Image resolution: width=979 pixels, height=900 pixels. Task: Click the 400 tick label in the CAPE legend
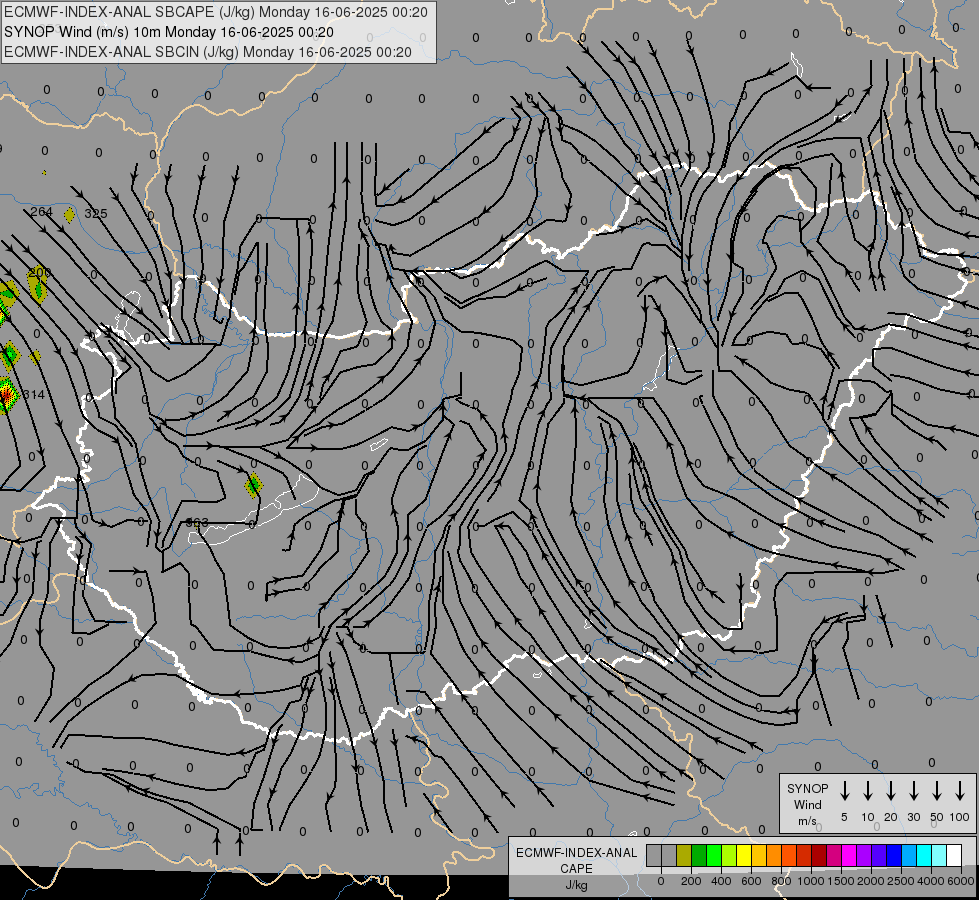[x=721, y=881]
